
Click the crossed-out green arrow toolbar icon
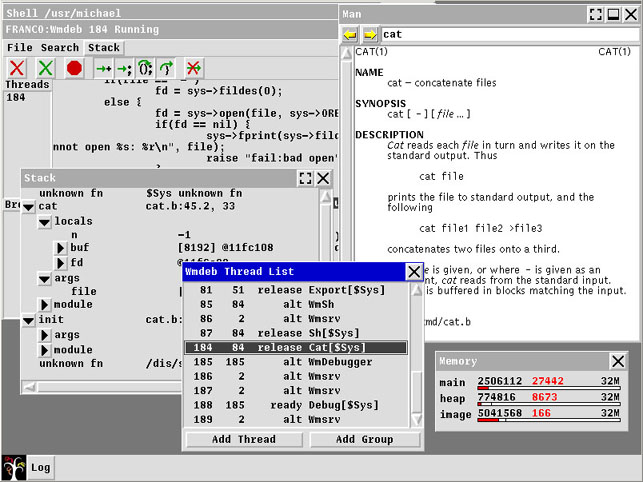tap(194, 68)
